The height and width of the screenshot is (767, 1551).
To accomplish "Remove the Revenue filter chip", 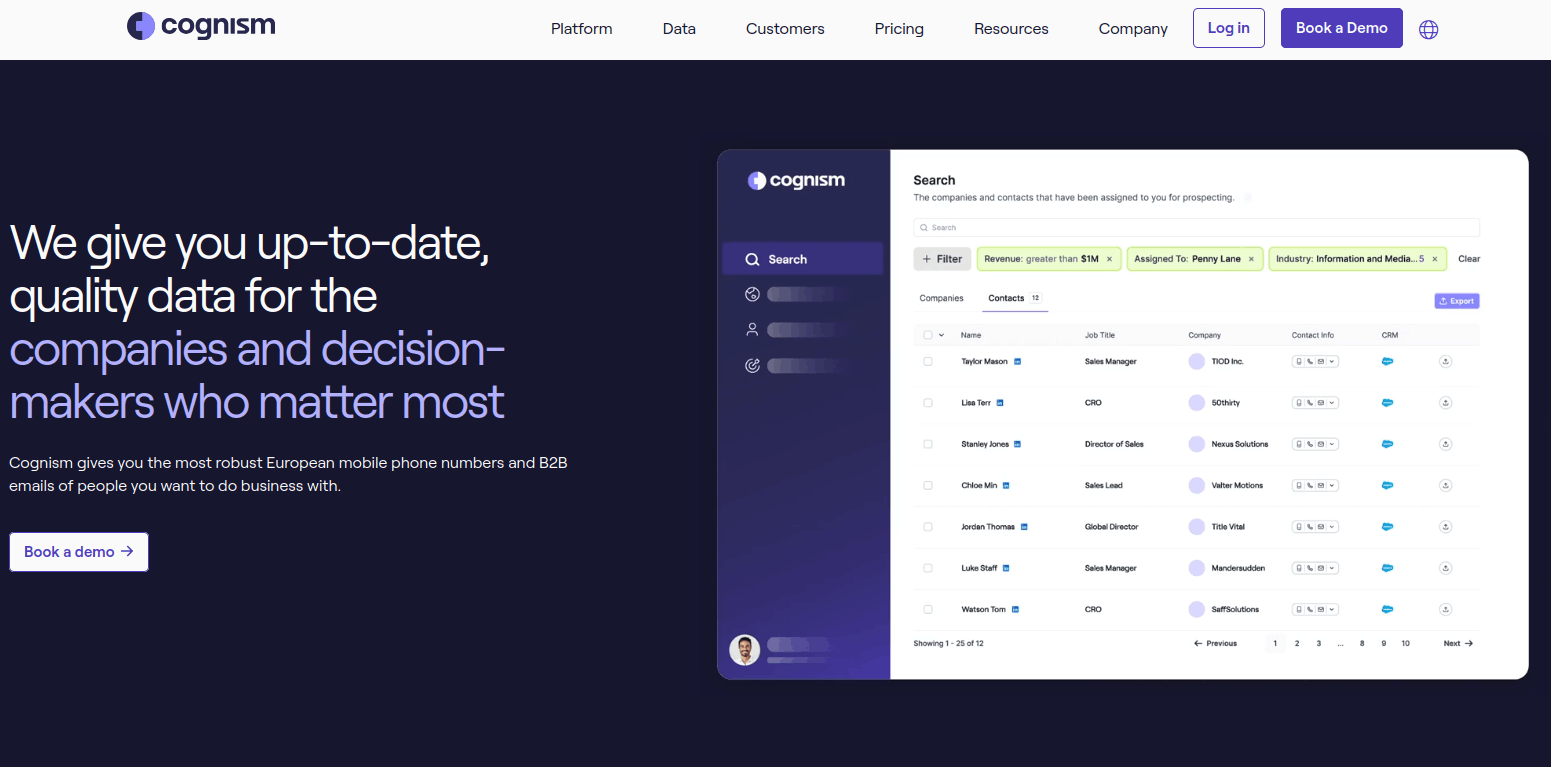I will click(1109, 259).
